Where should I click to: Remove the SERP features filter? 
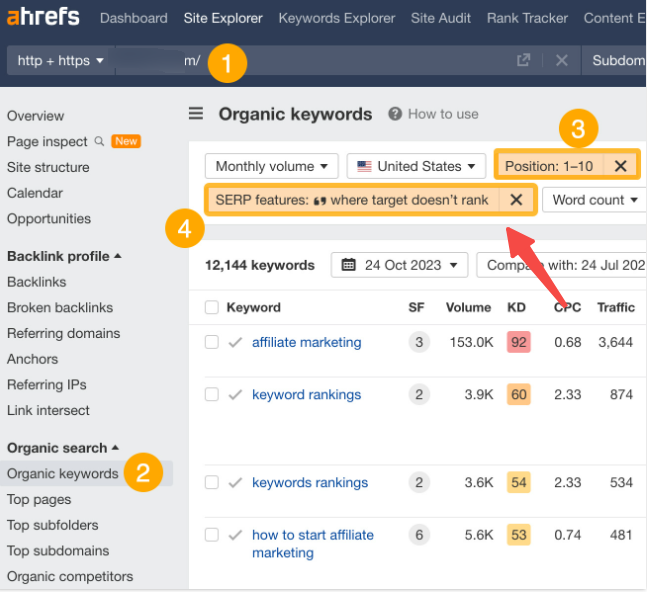coord(516,200)
